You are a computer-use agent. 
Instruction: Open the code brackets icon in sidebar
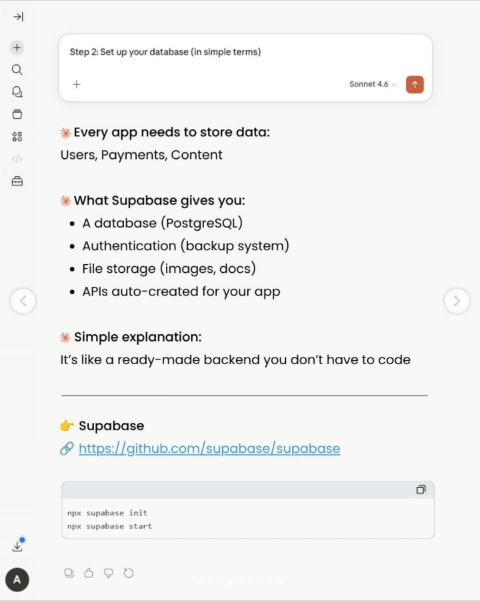[x=17, y=159]
